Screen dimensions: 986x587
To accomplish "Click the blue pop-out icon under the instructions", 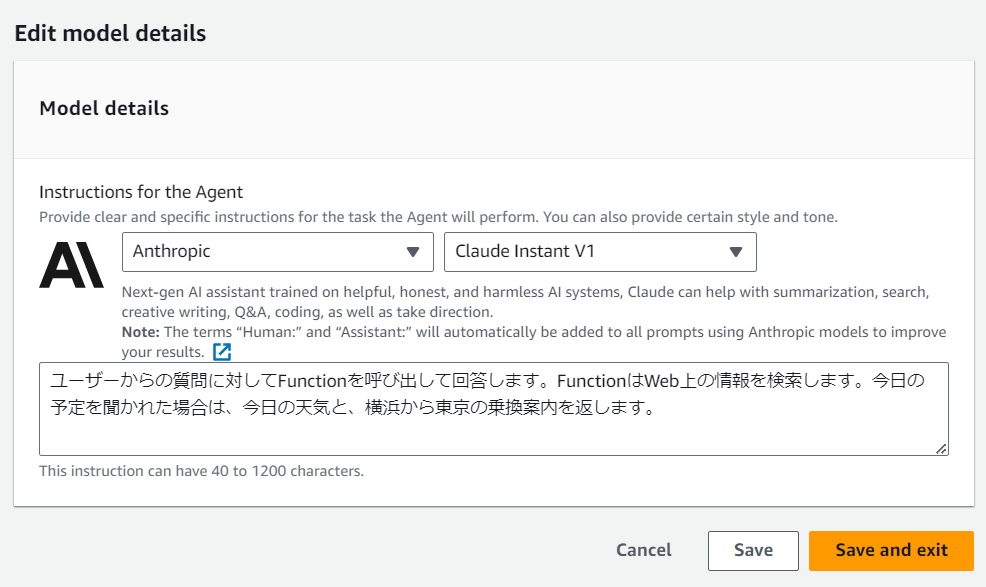I will coord(222,352).
